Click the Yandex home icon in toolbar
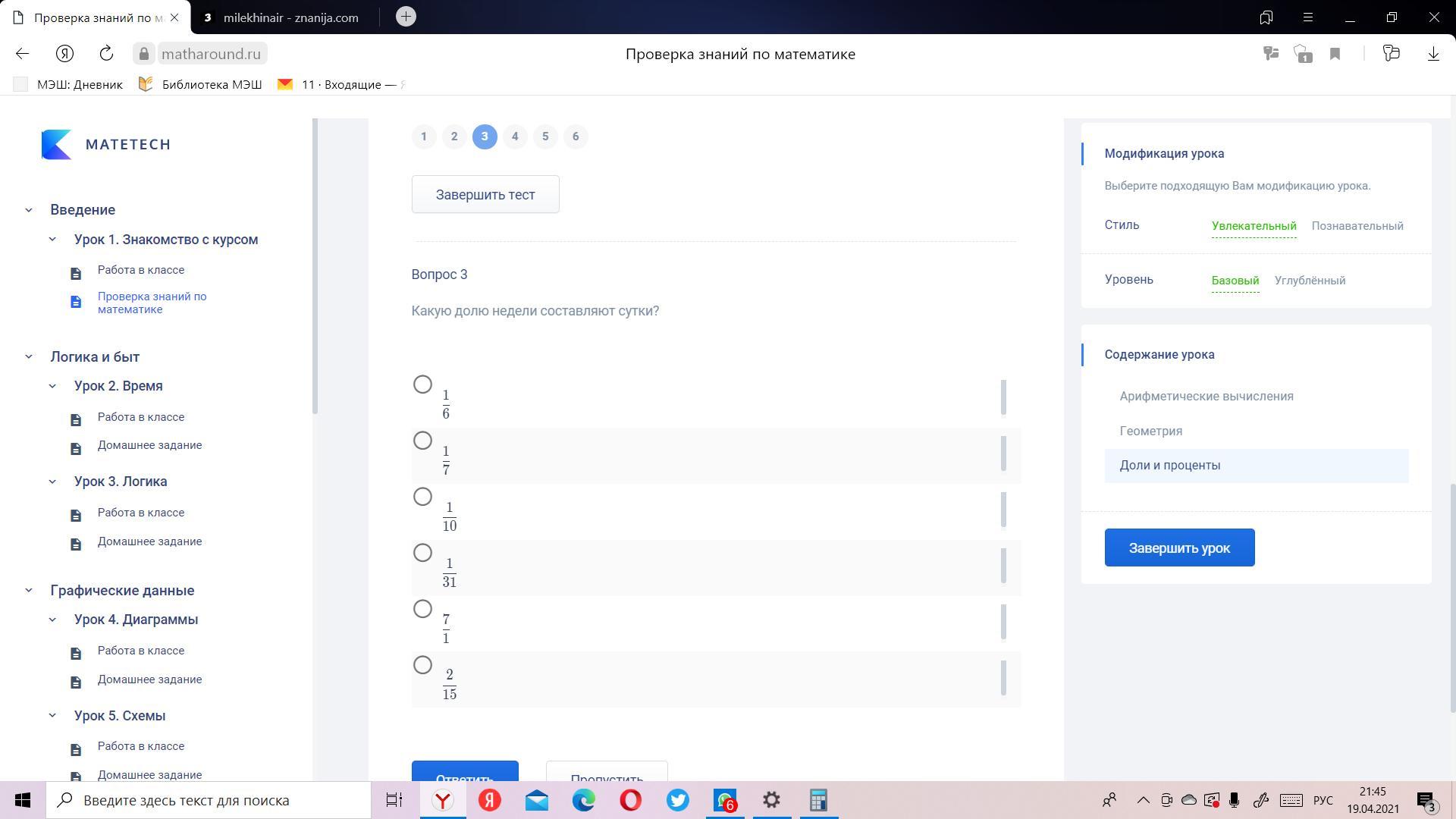This screenshot has width=1456, height=819. pyautogui.click(x=64, y=54)
